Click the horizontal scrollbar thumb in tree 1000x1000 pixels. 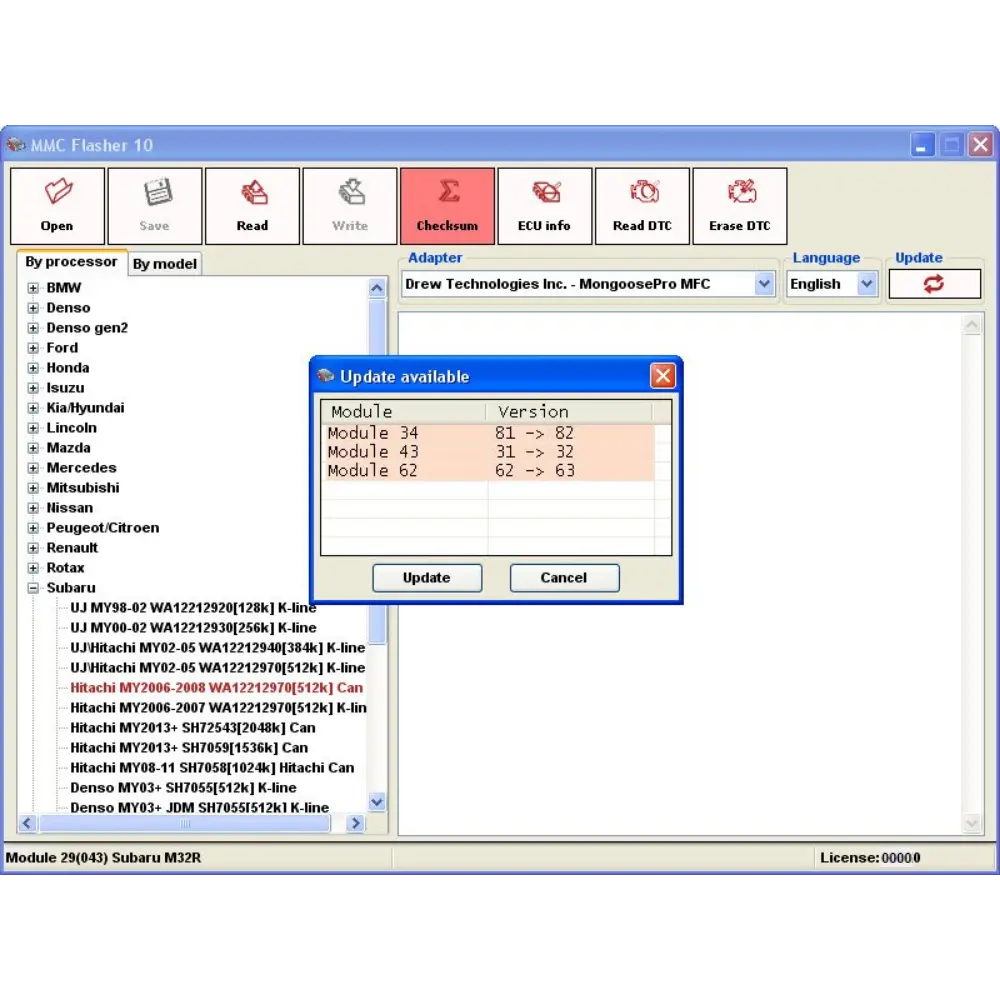click(185, 823)
